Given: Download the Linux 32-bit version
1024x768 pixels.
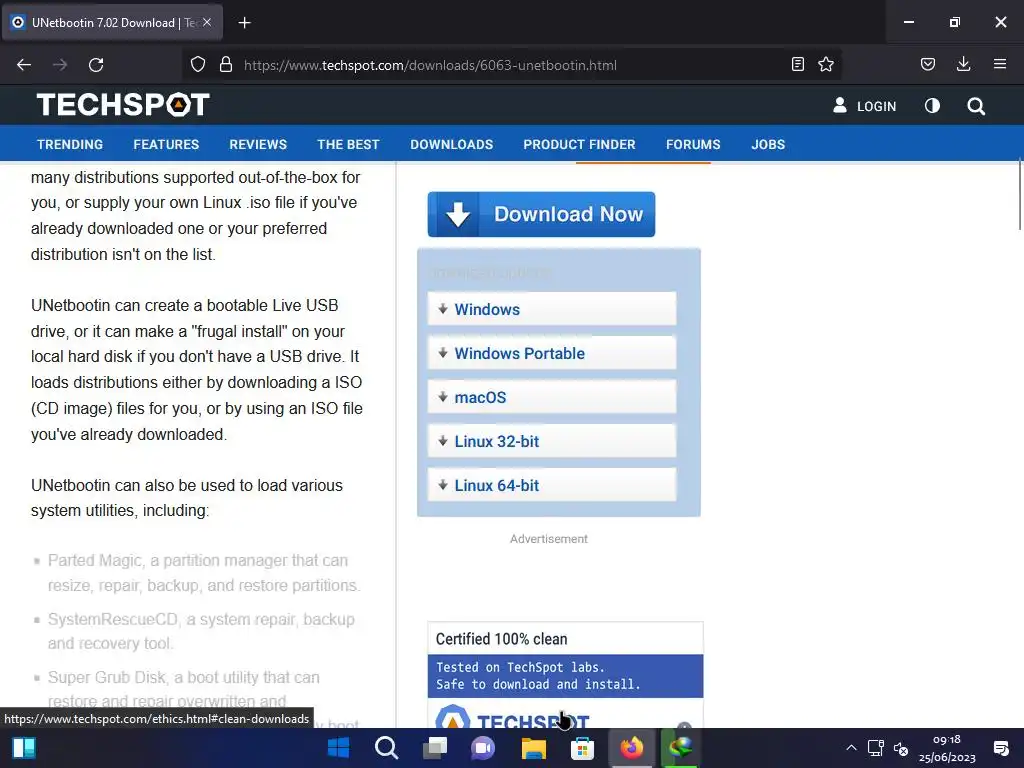Looking at the screenshot, I should click(x=552, y=441).
